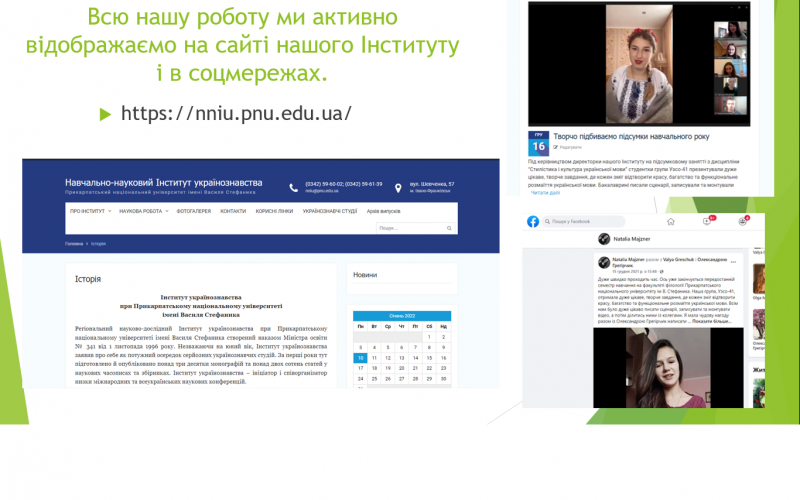Click the phone icon in site header
This screenshot has height=500, width=800.
tap(292, 186)
